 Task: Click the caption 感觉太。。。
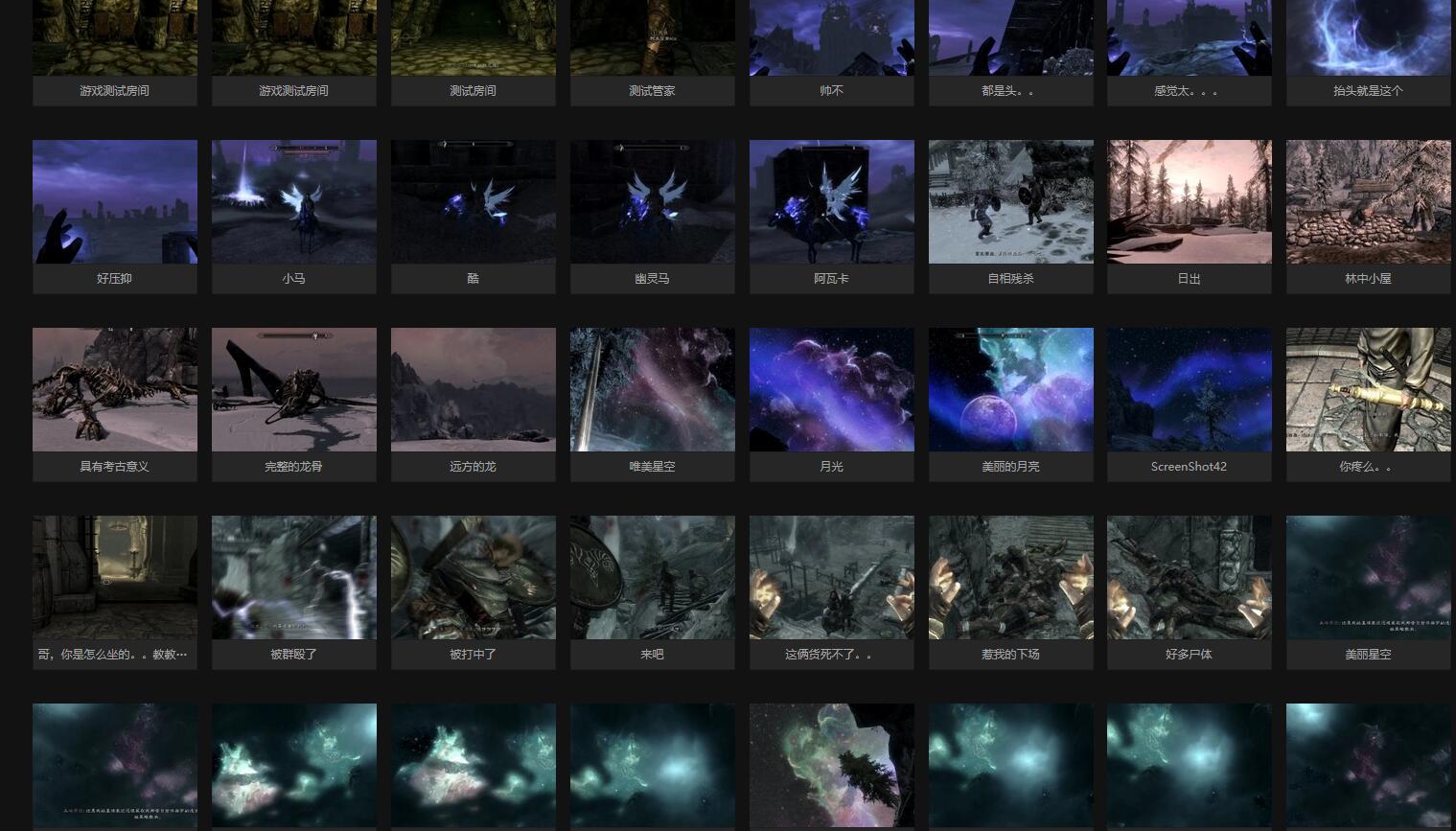[x=1189, y=91]
